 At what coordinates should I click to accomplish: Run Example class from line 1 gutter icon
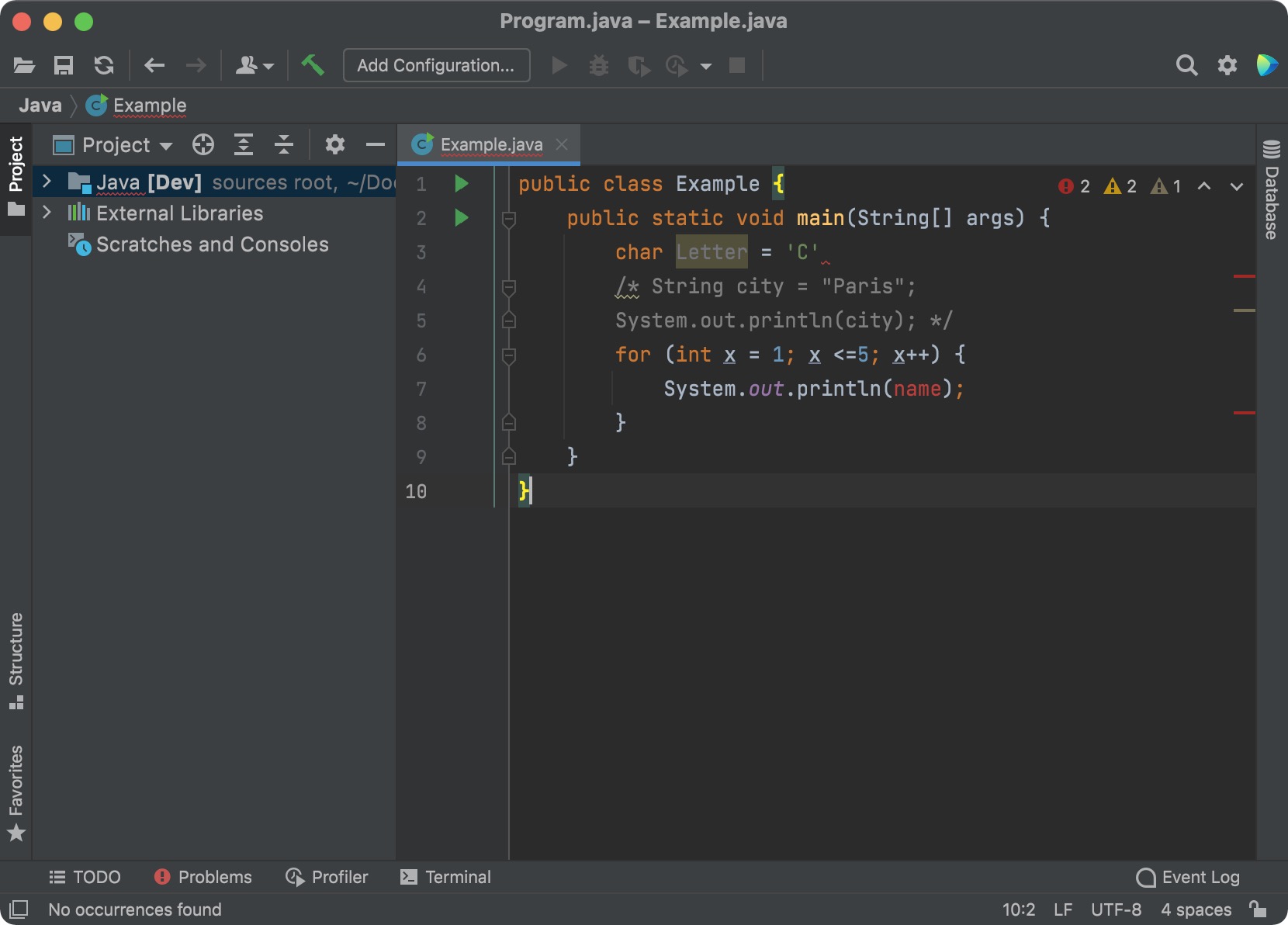pos(462,184)
